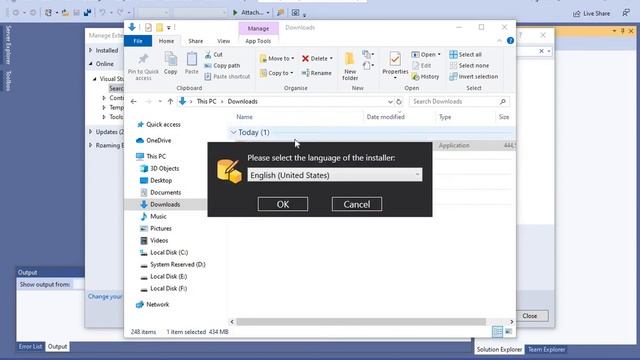Viewport: 640px width, 360px height.
Task: Click Paste shortcut in the ribbon
Action: click(x=227, y=76)
